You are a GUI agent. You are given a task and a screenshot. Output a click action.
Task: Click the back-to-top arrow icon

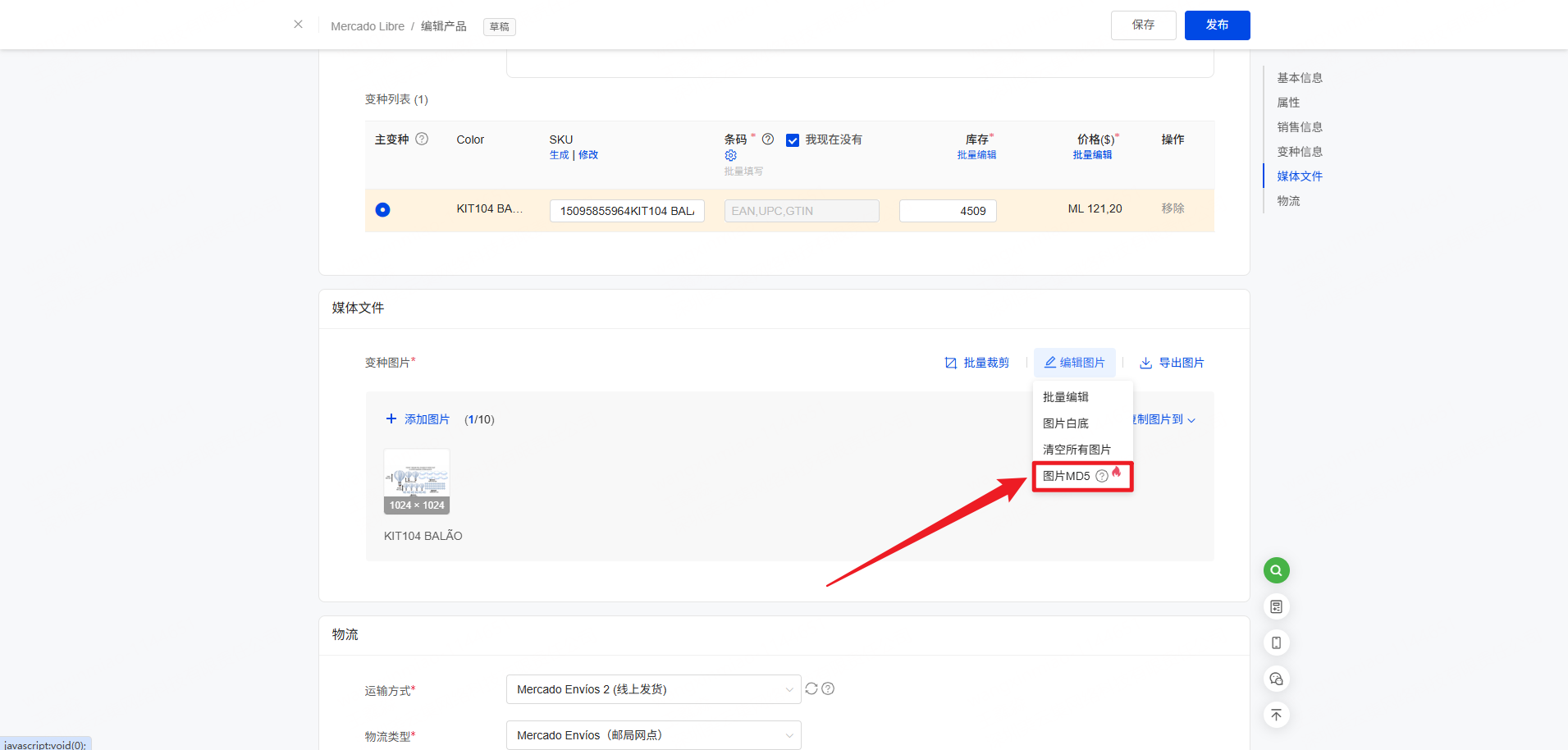(x=1276, y=715)
